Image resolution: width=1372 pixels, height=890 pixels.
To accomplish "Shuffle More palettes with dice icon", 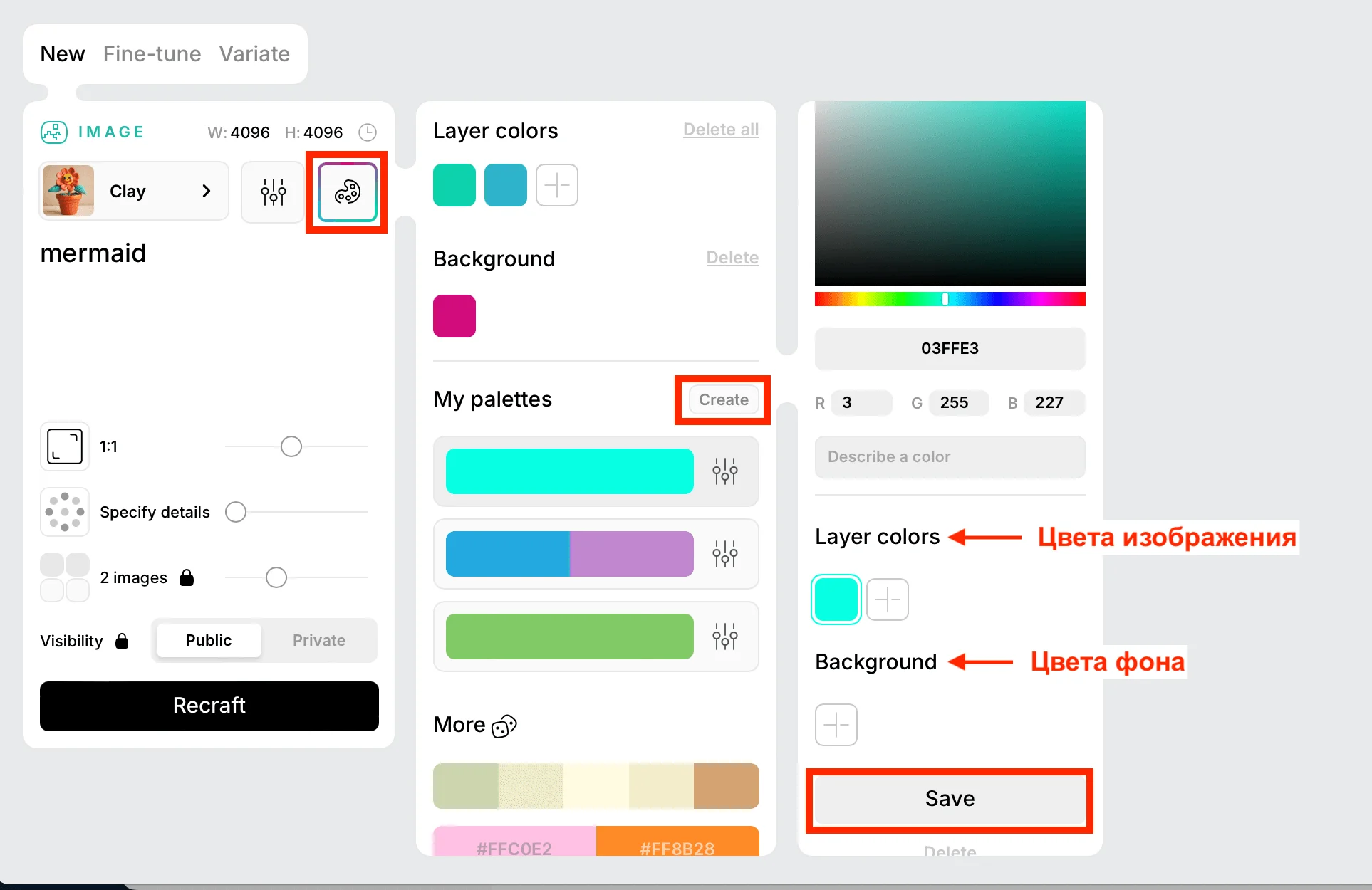I will 504,726.
